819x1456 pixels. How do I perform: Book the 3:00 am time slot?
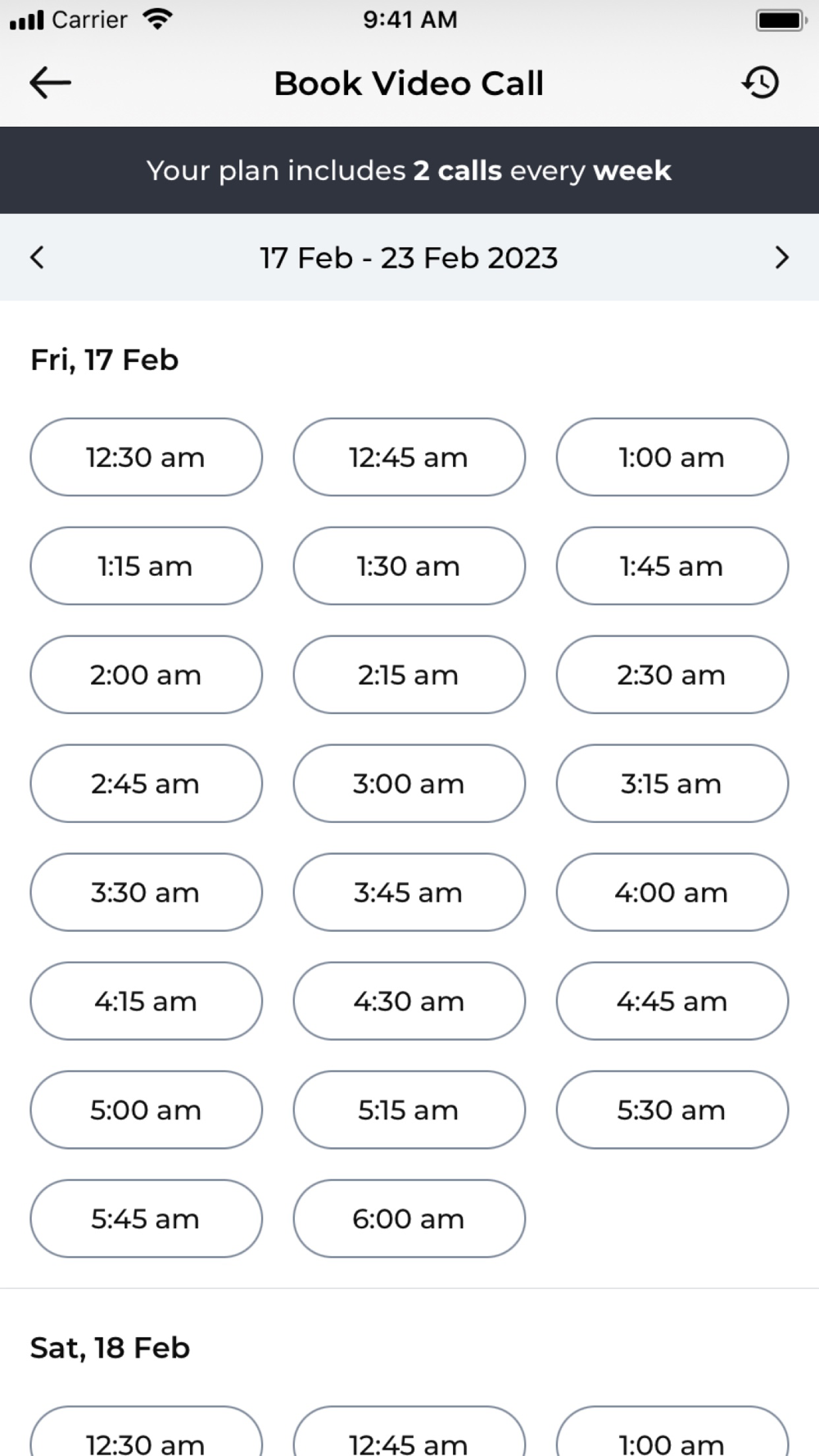point(409,784)
